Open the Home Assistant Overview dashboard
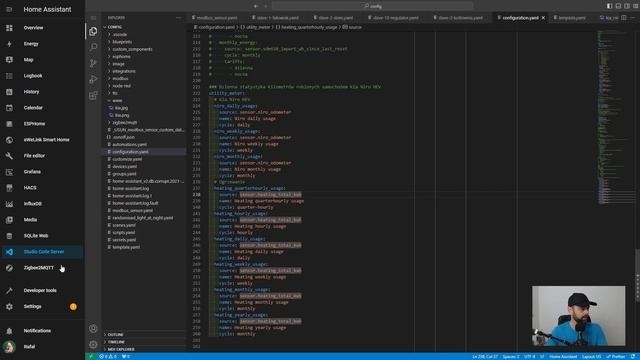Viewport: 640px width, 360px height. [42, 28]
